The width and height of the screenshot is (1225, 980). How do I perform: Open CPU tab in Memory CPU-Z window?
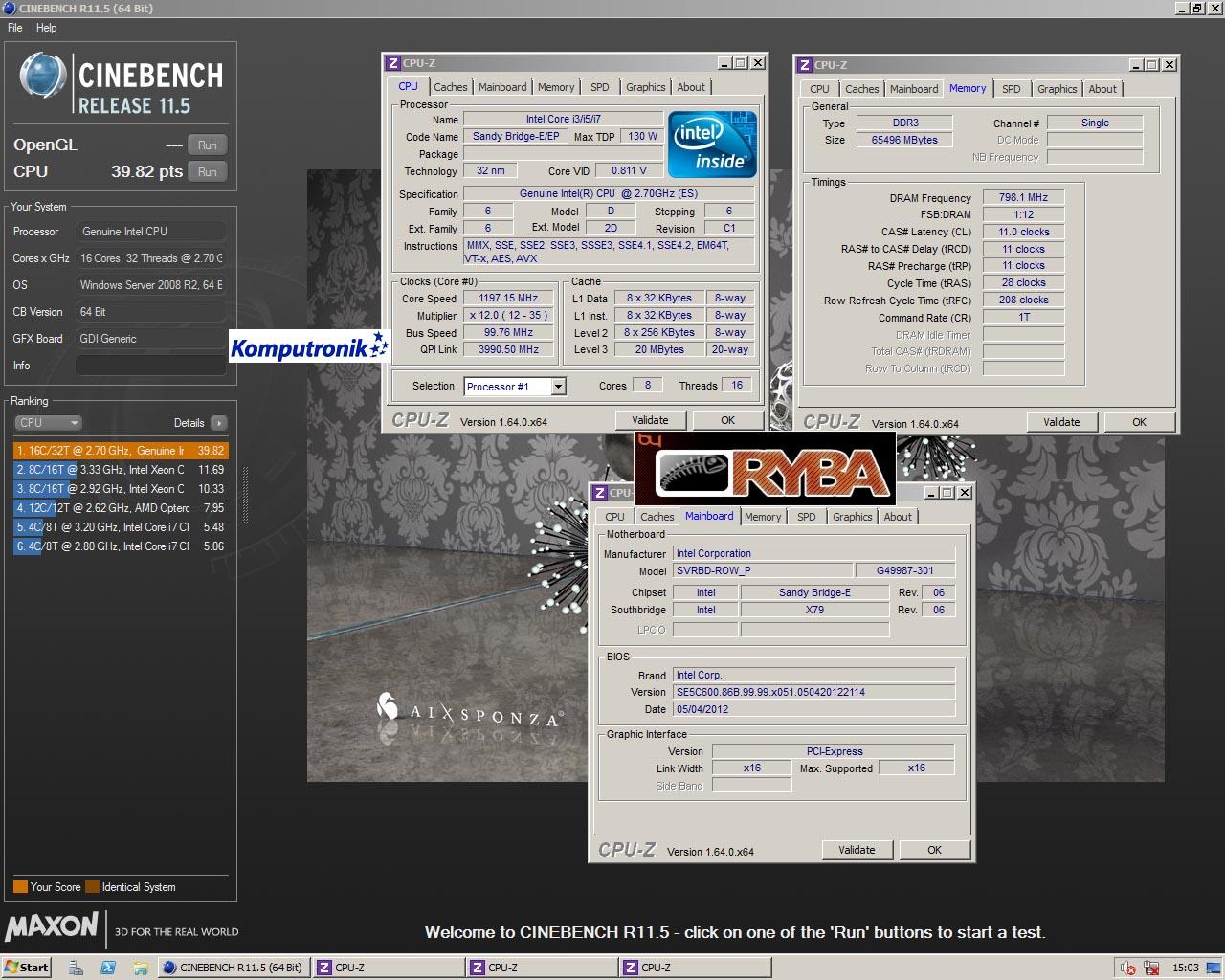coord(820,89)
